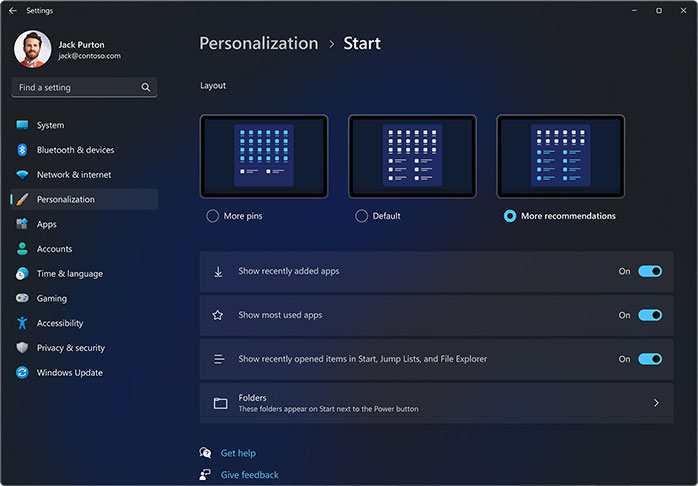
Task: Click the Find a setting search box
Action: 78,87
